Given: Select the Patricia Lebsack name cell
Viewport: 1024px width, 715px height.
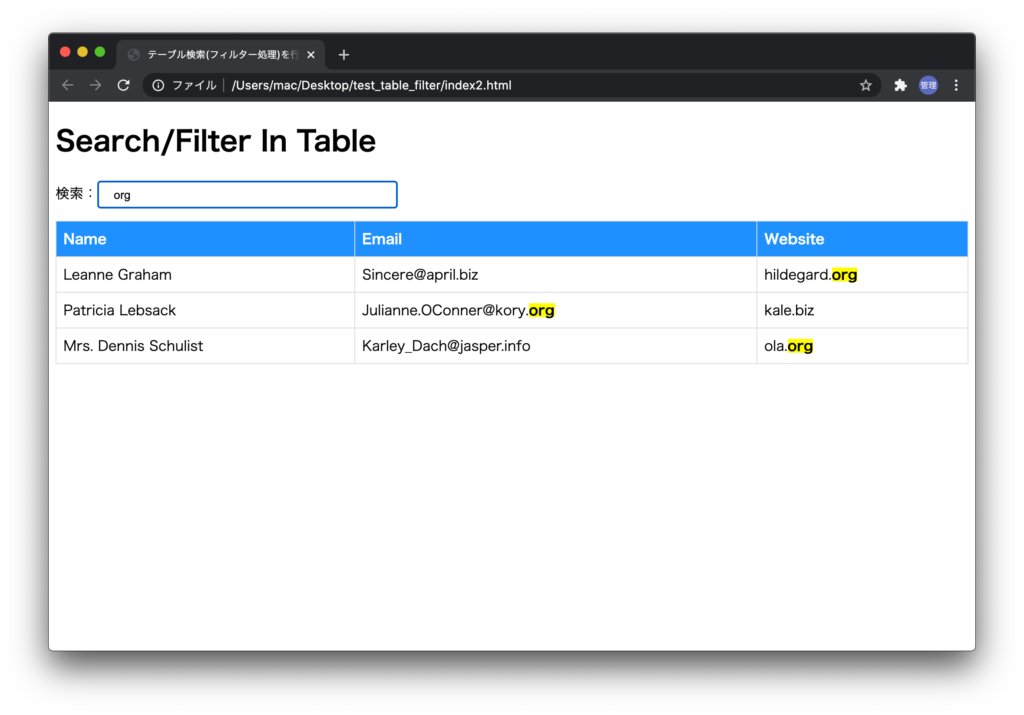Looking at the screenshot, I should tap(205, 310).
